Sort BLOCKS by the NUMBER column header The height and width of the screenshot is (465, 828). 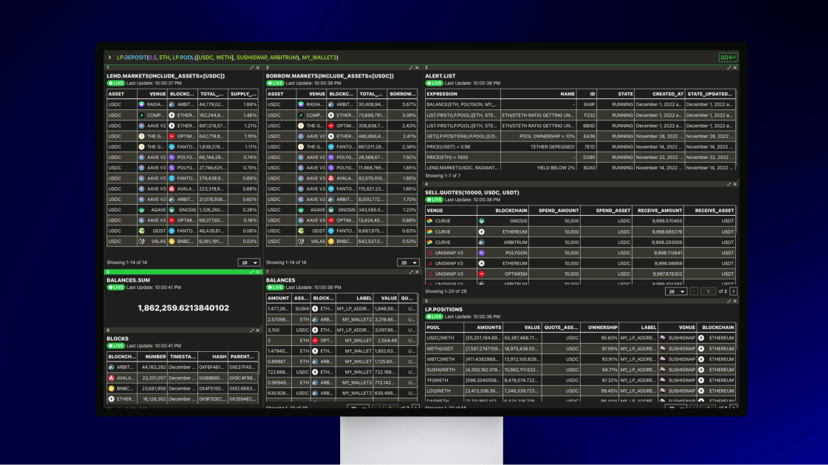153,357
